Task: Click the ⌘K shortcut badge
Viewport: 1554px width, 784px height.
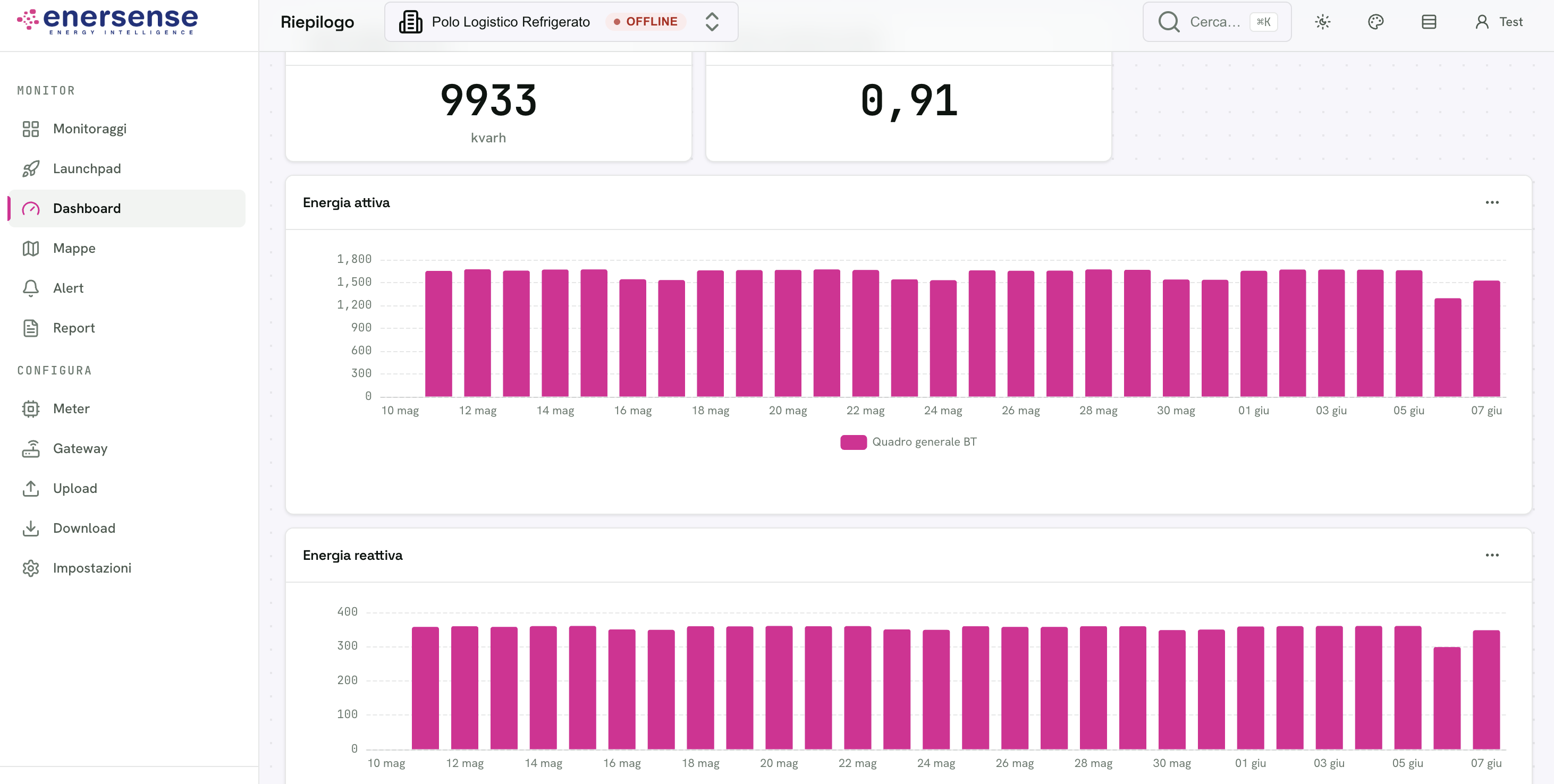Action: (1263, 22)
